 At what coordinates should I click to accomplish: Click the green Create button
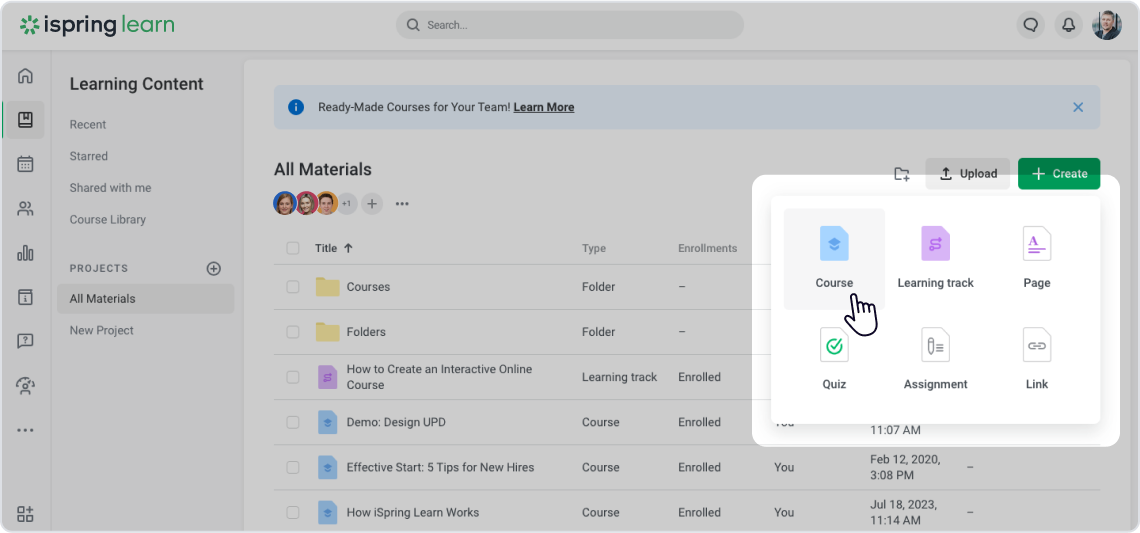tap(1059, 174)
